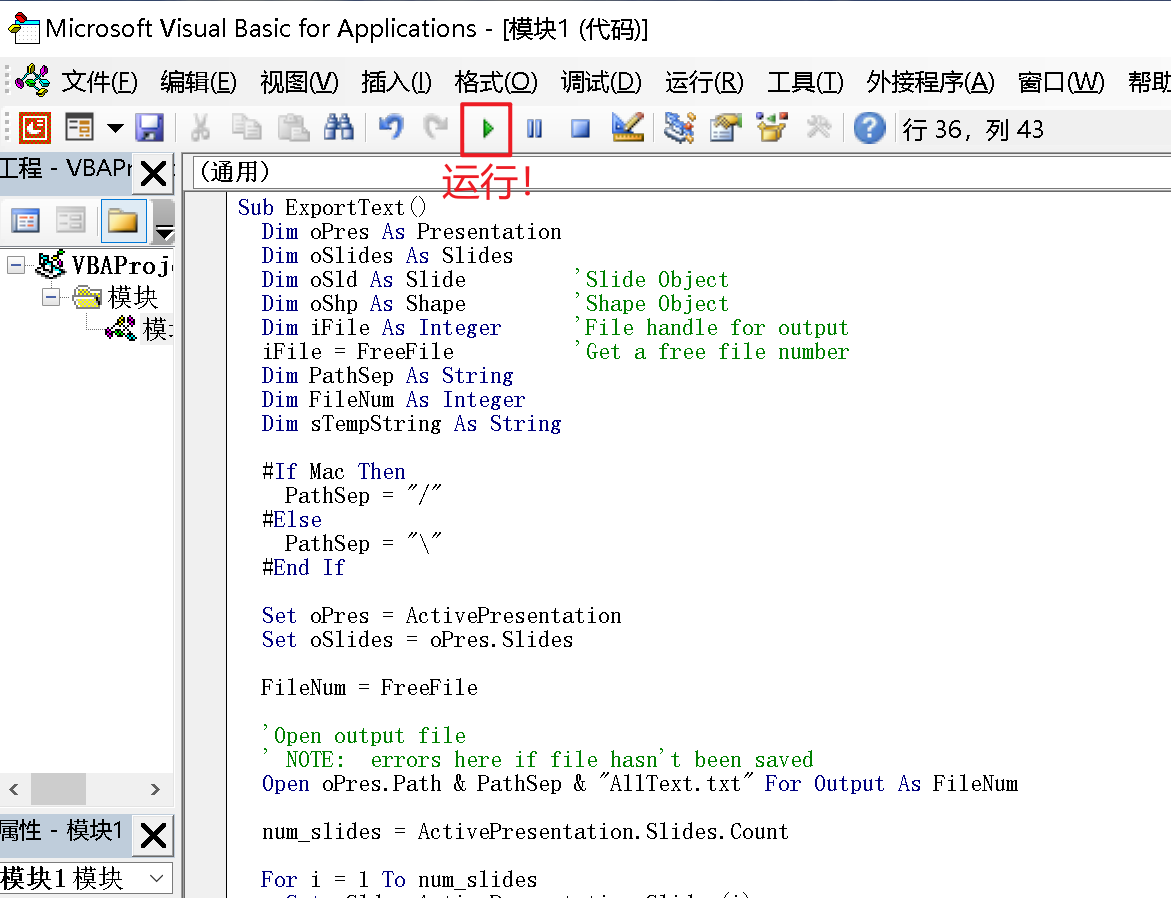Collapse the 模块 folder node

click(51, 297)
